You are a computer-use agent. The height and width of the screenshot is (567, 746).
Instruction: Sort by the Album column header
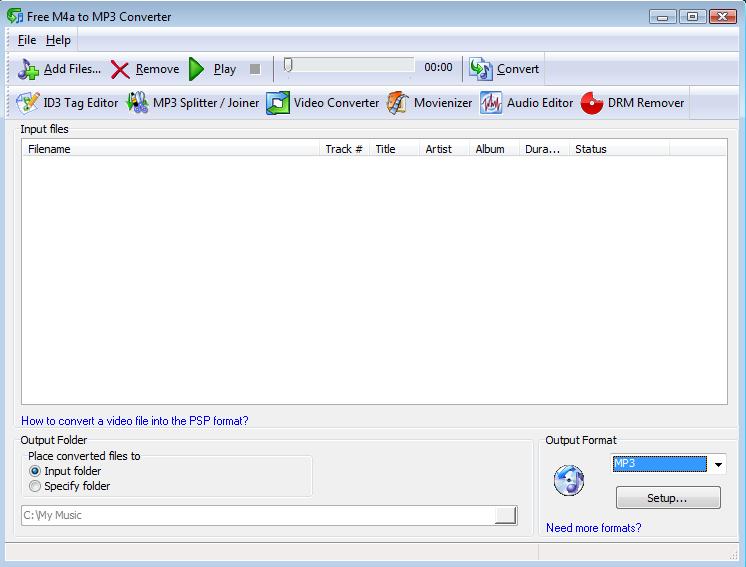[x=494, y=149]
